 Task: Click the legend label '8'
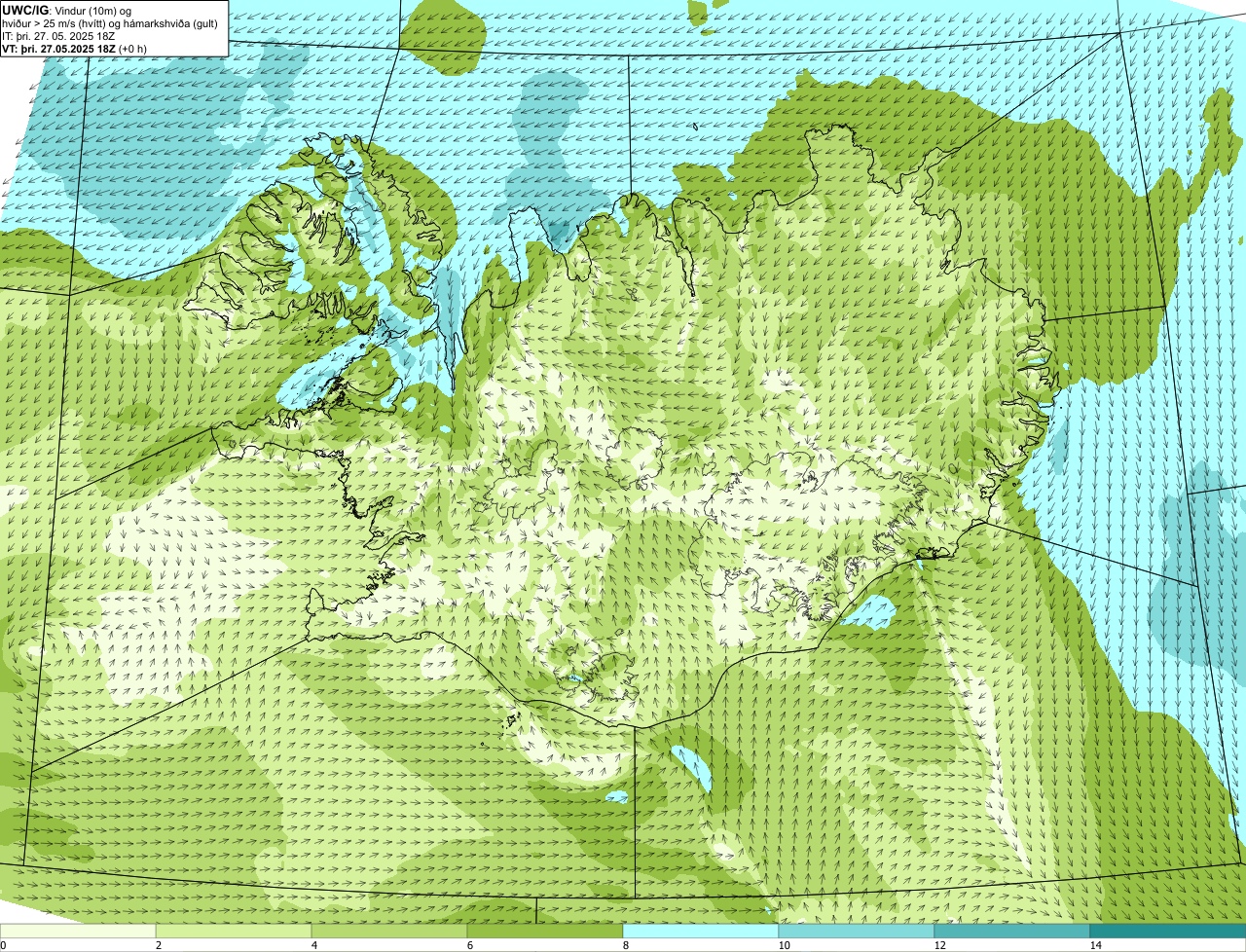point(625,945)
